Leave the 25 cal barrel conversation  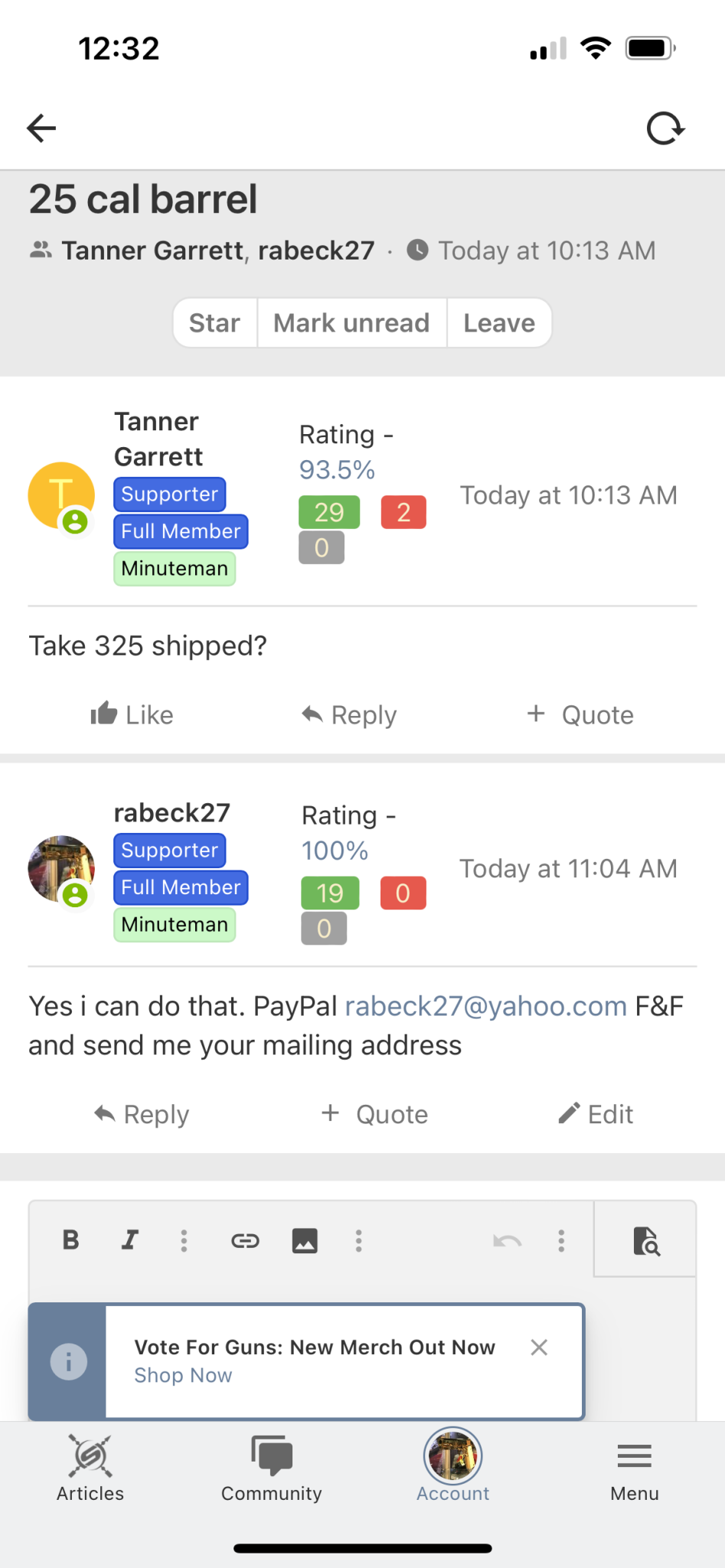point(499,323)
